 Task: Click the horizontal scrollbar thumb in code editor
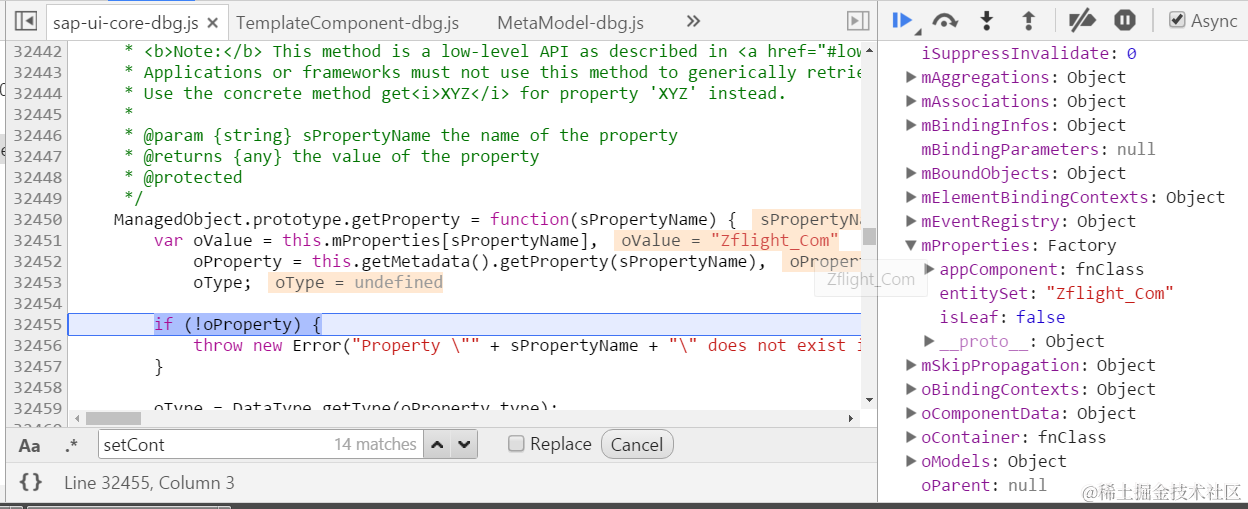coord(112,418)
